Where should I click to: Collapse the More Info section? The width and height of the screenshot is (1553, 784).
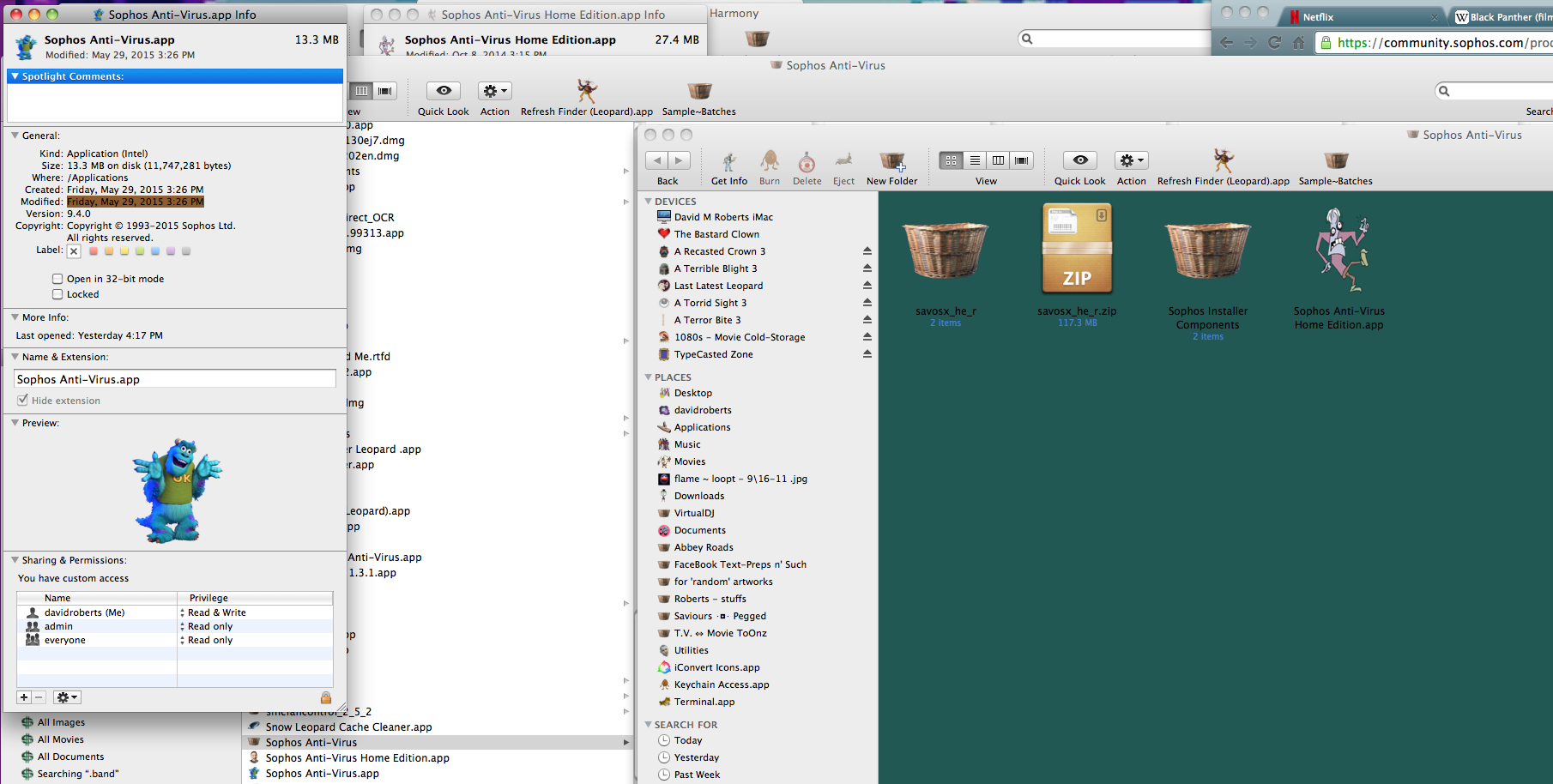pos(15,317)
